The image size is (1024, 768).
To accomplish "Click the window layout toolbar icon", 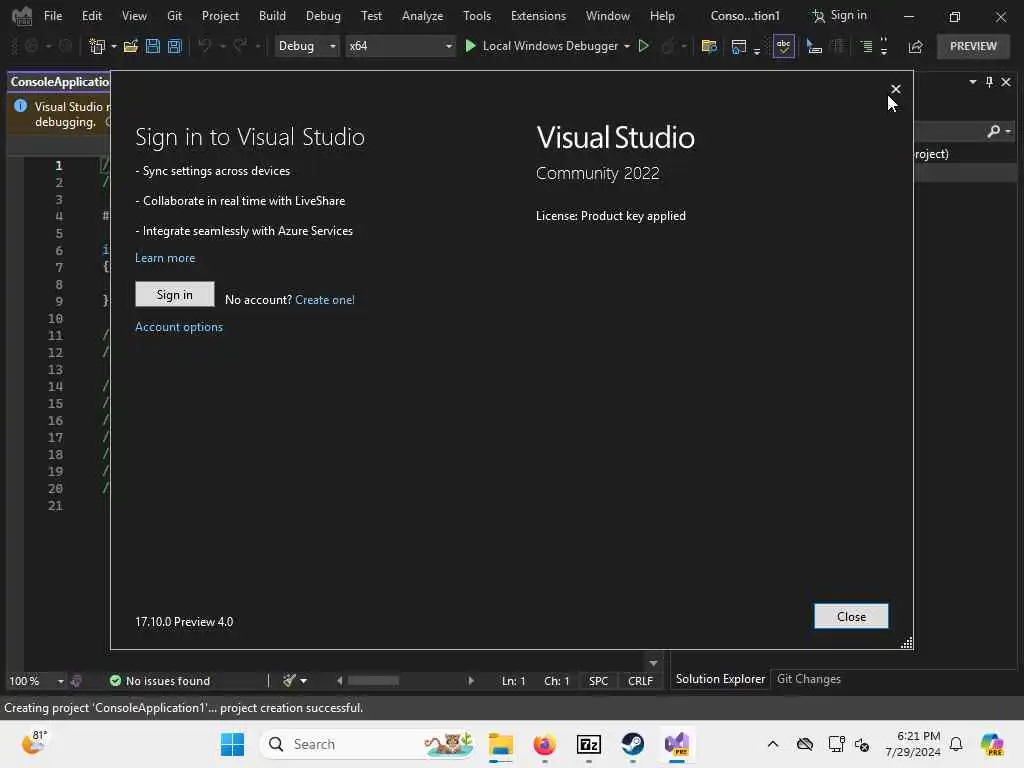I will click(739, 46).
